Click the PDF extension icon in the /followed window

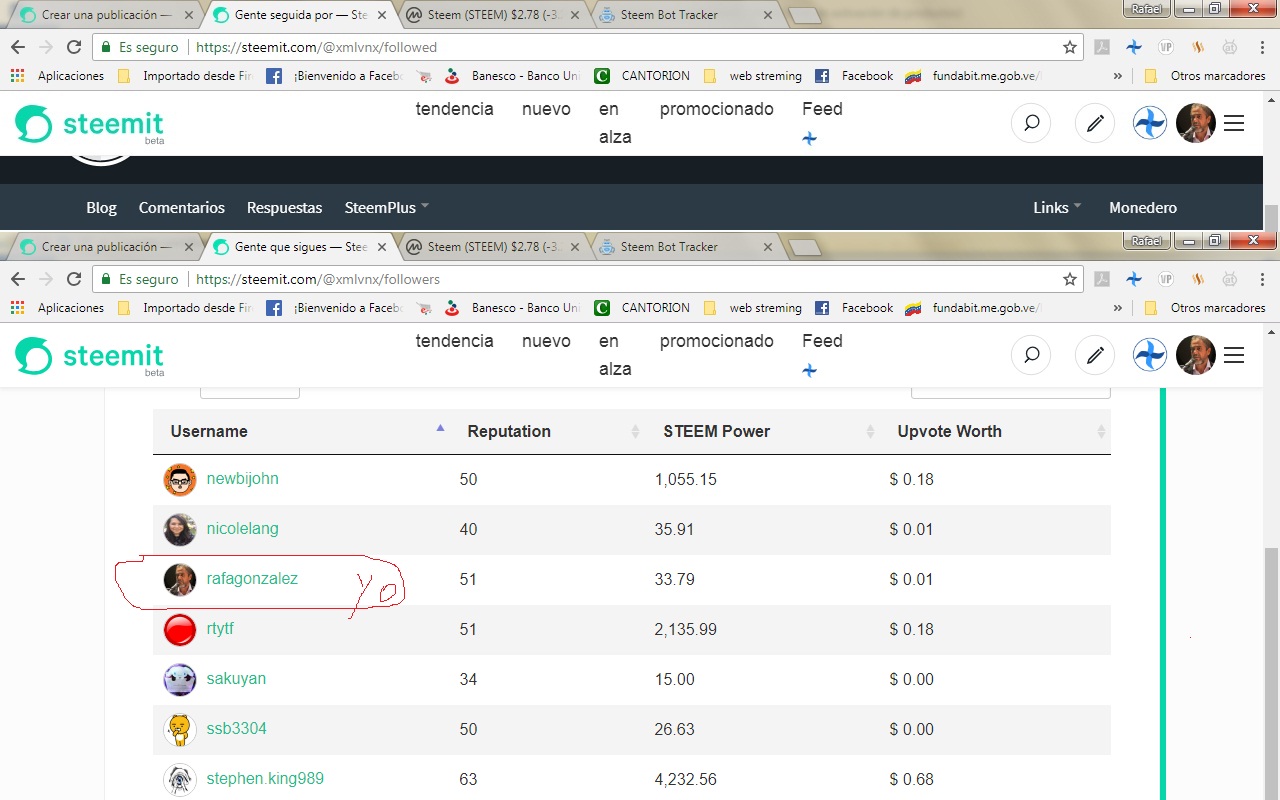[x=1101, y=47]
